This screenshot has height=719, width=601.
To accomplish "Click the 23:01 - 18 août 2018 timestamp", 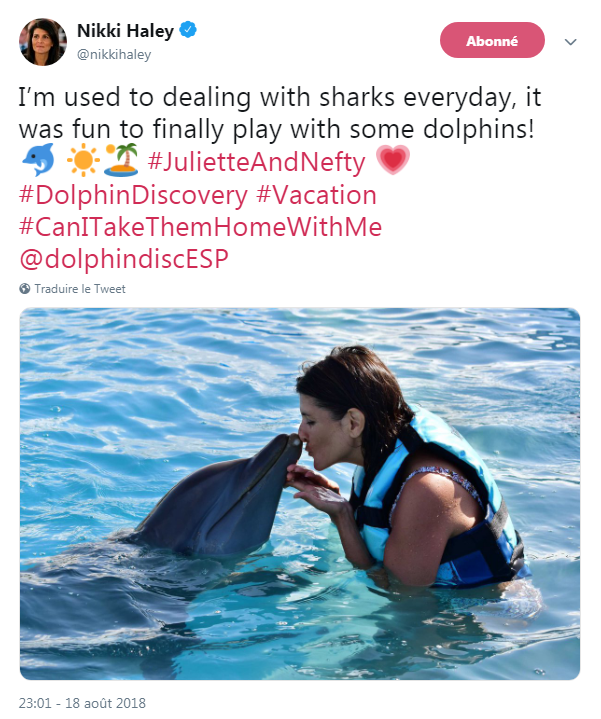I will [x=84, y=700].
